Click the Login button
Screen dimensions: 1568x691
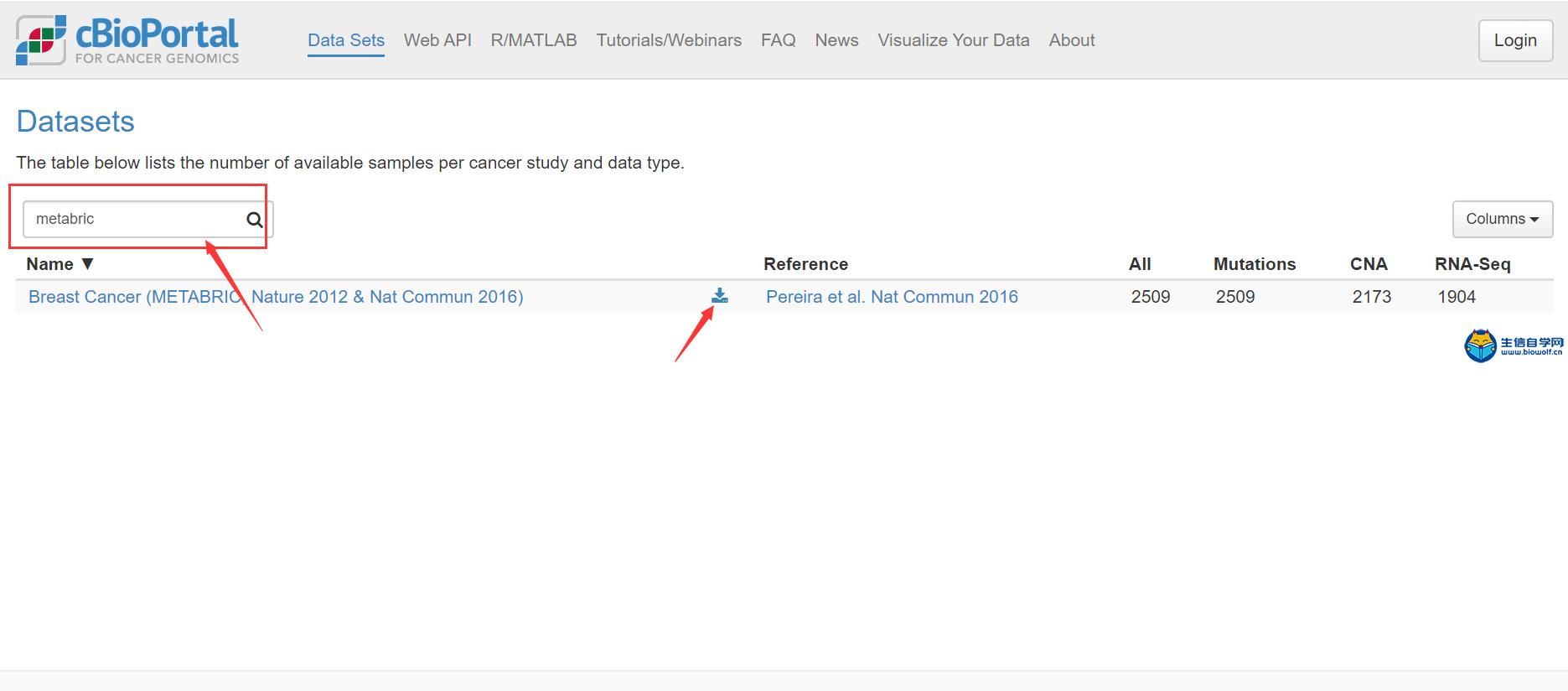[1515, 40]
